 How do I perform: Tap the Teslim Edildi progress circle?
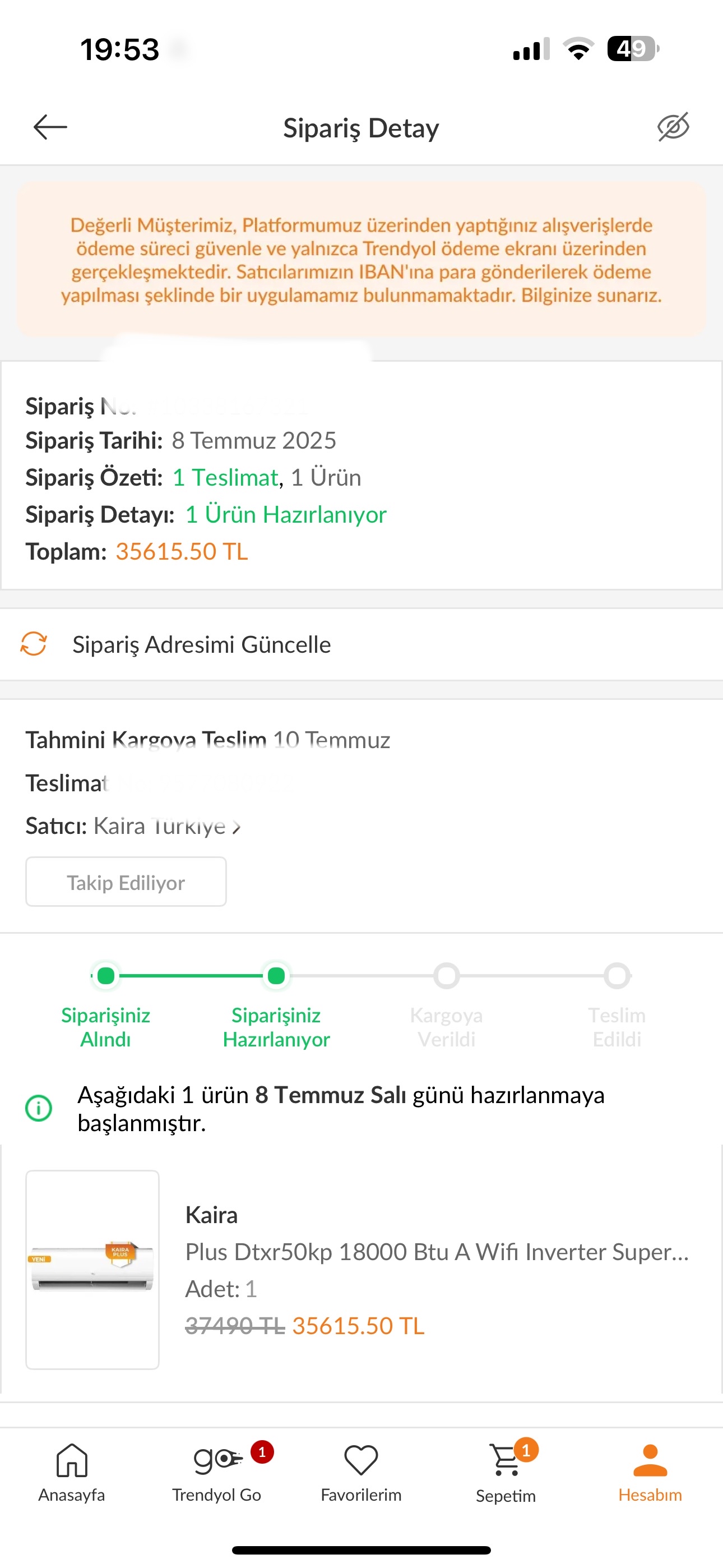point(617,976)
